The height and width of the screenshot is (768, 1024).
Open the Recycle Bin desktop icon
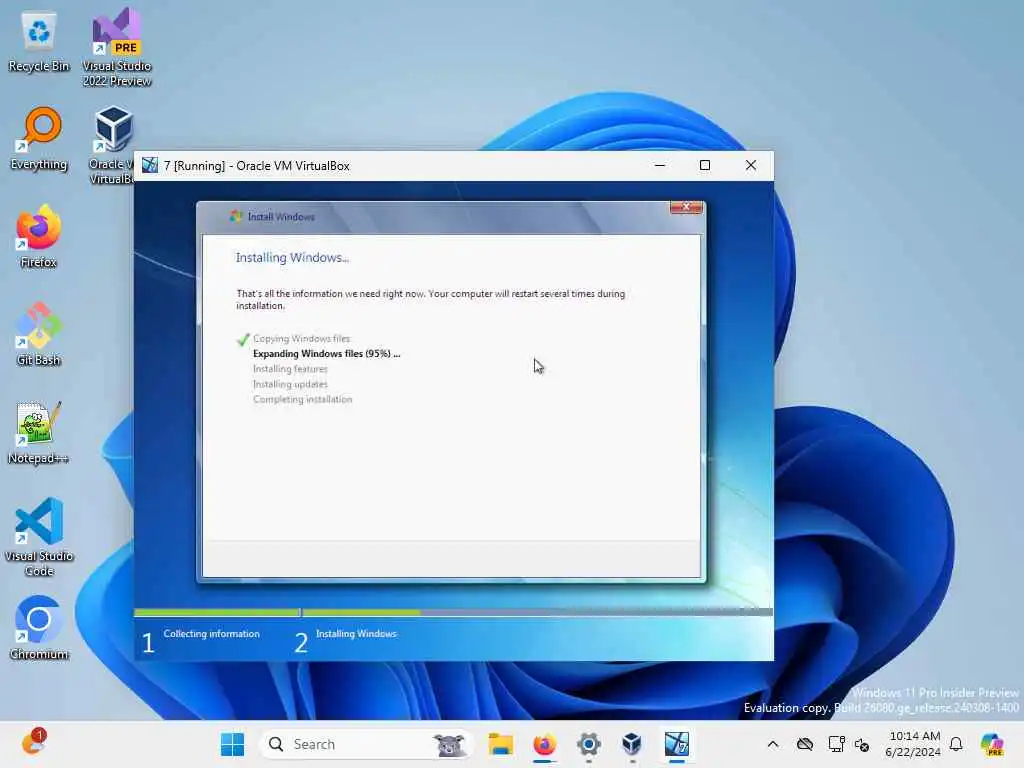click(x=39, y=42)
